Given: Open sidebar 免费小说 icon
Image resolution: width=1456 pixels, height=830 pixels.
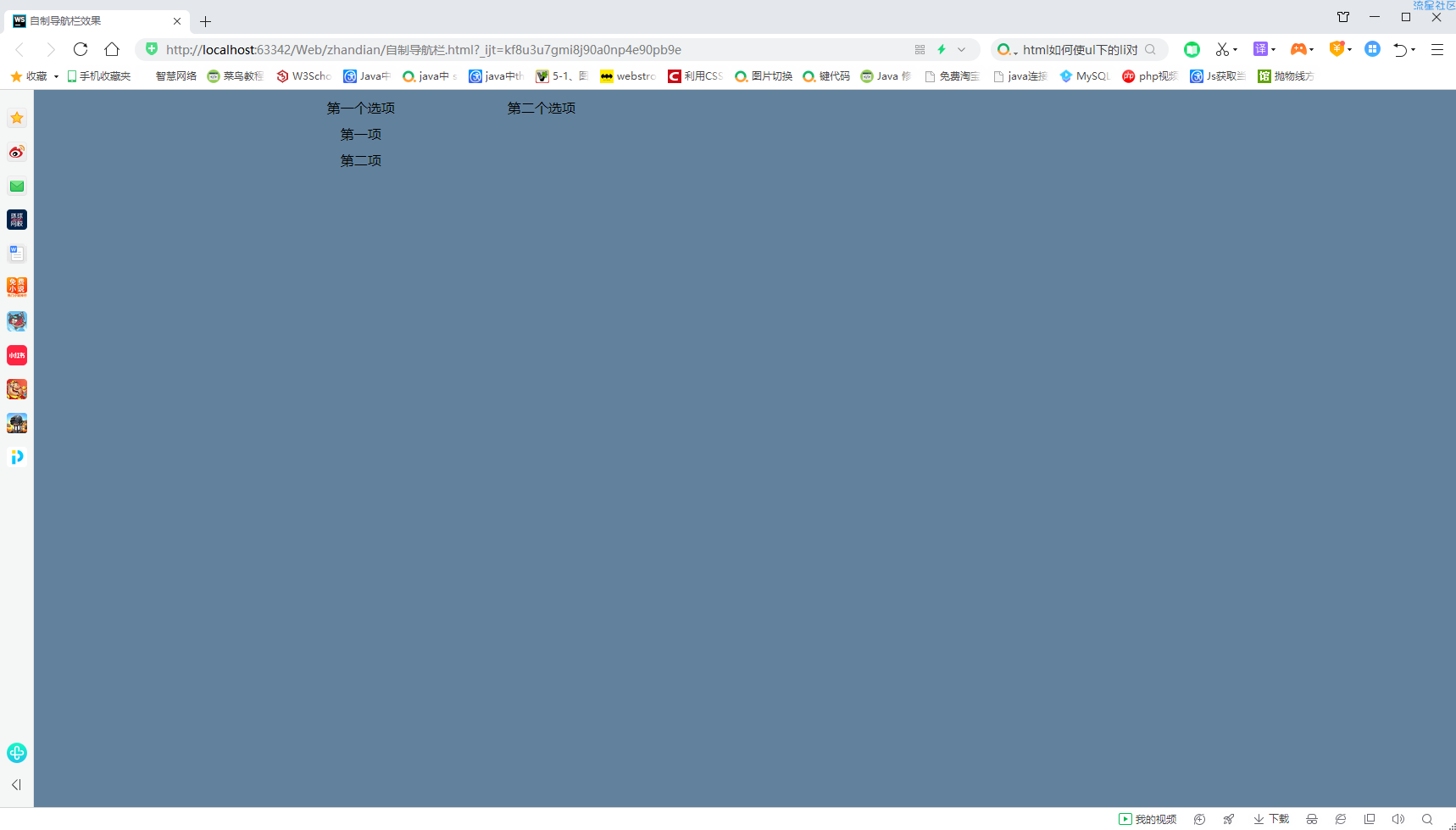Looking at the screenshot, I should [17, 287].
